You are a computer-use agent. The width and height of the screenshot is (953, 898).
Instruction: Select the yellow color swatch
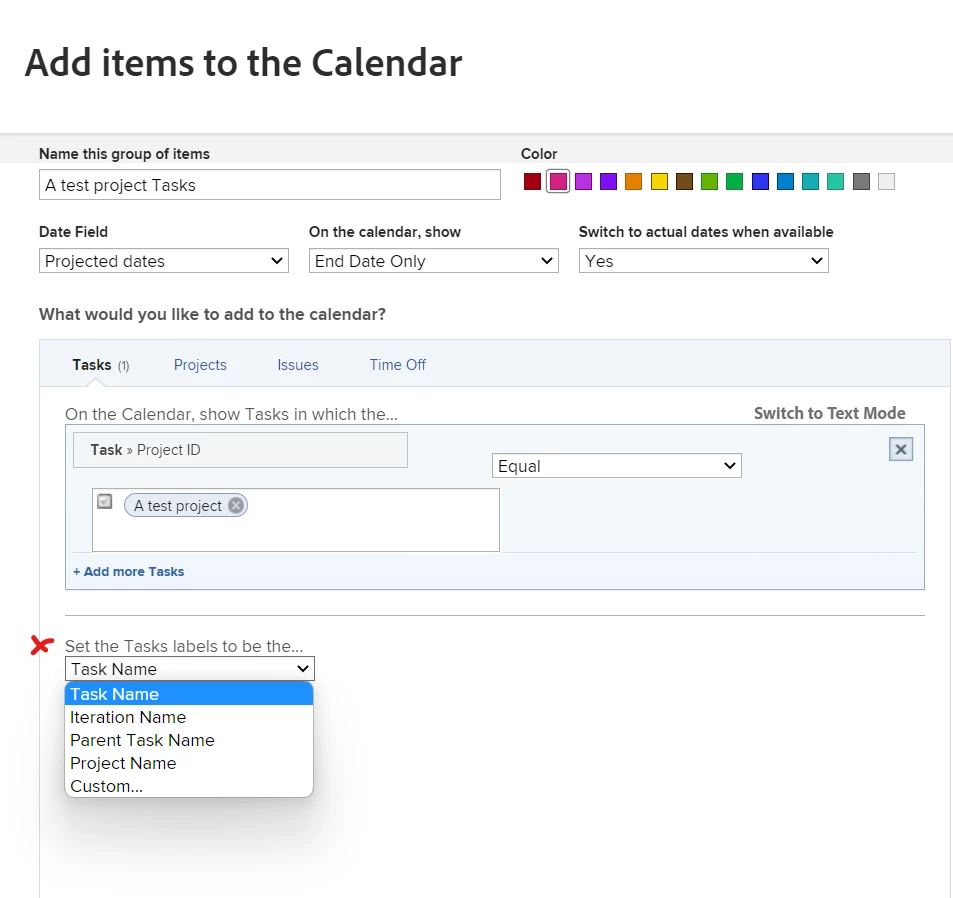(659, 182)
